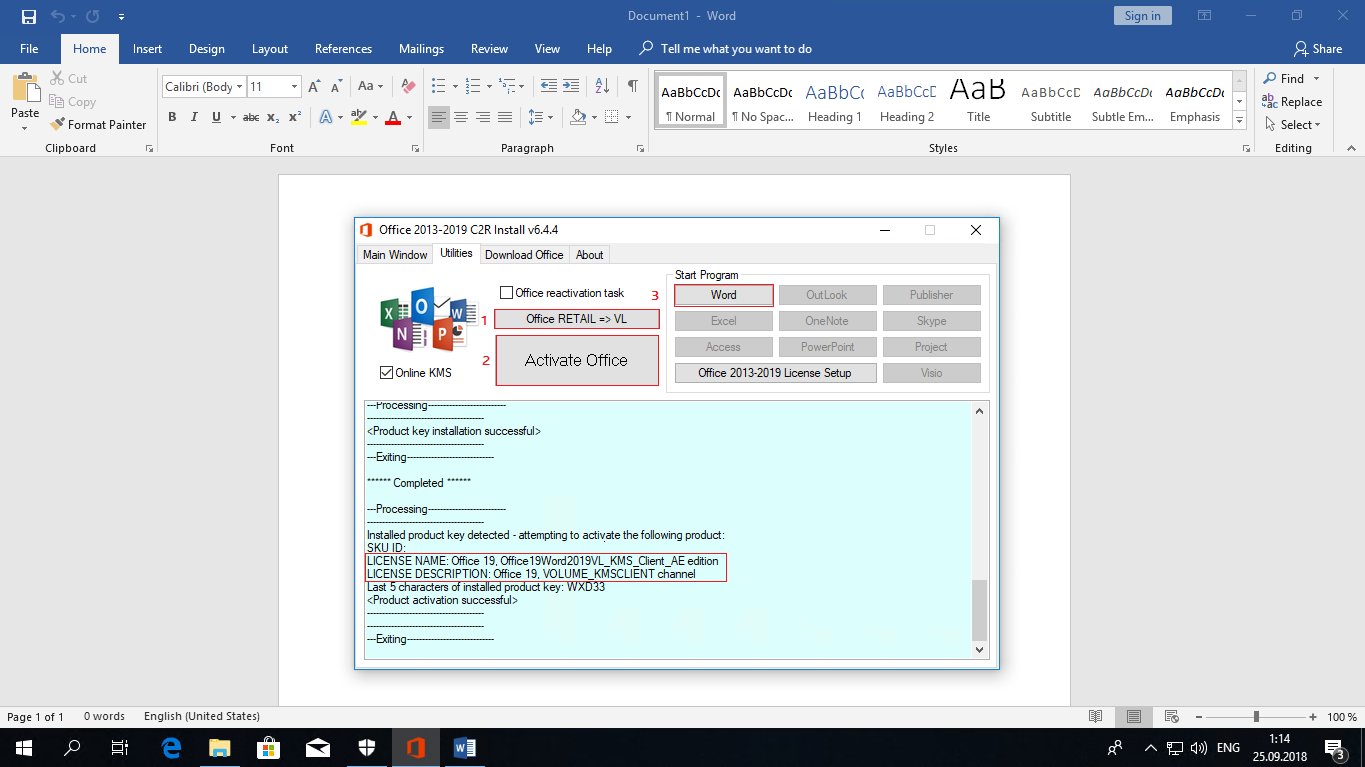The height and width of the screenshot is (767, 1365).
Task: Expand the Paste options arrow
Action: click(x=25, y=129)
